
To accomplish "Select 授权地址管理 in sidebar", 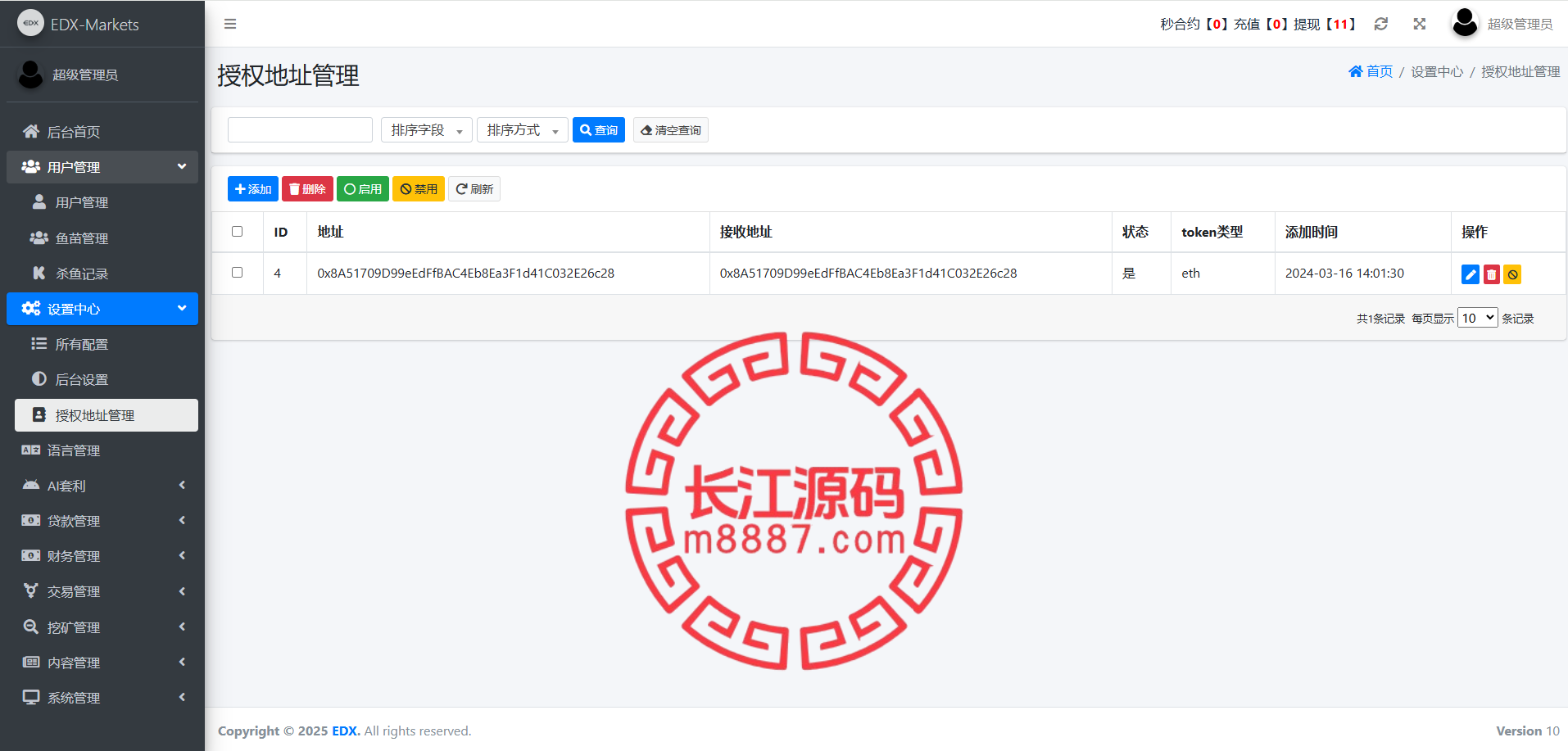I will [106, 415].
